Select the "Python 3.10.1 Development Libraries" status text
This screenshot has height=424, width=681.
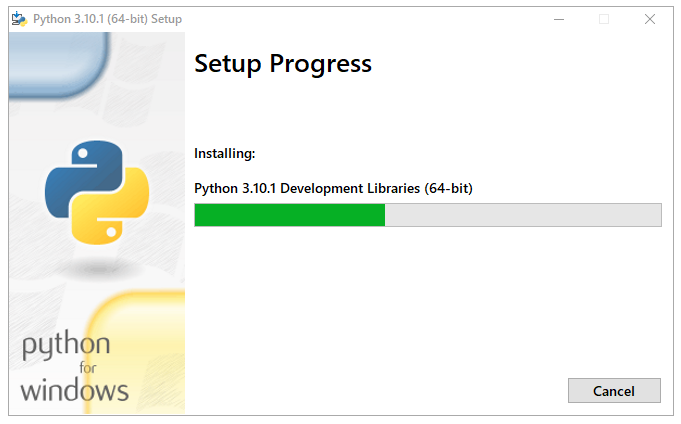pos(333,188)
